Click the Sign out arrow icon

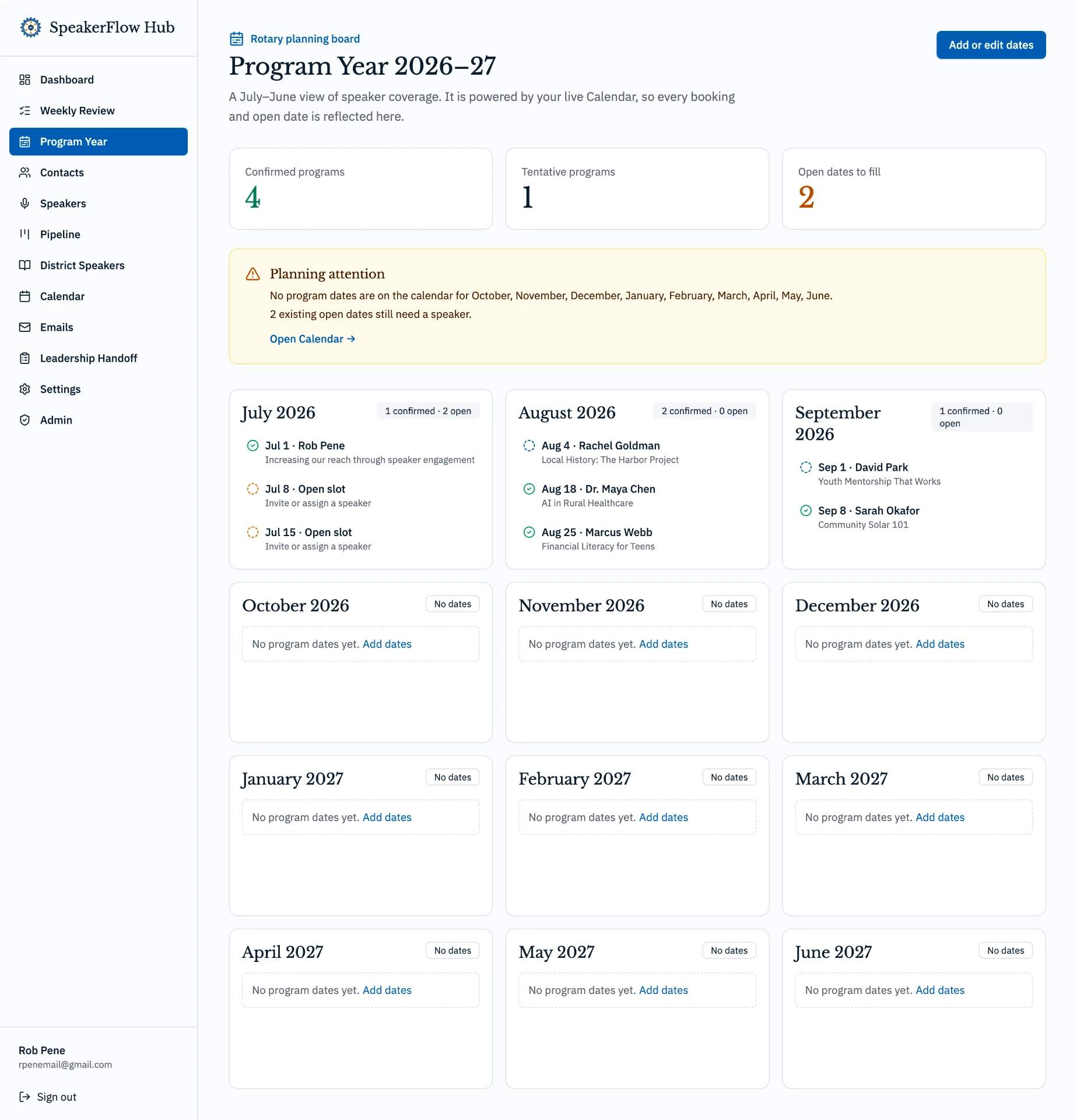coord(24,1097)
